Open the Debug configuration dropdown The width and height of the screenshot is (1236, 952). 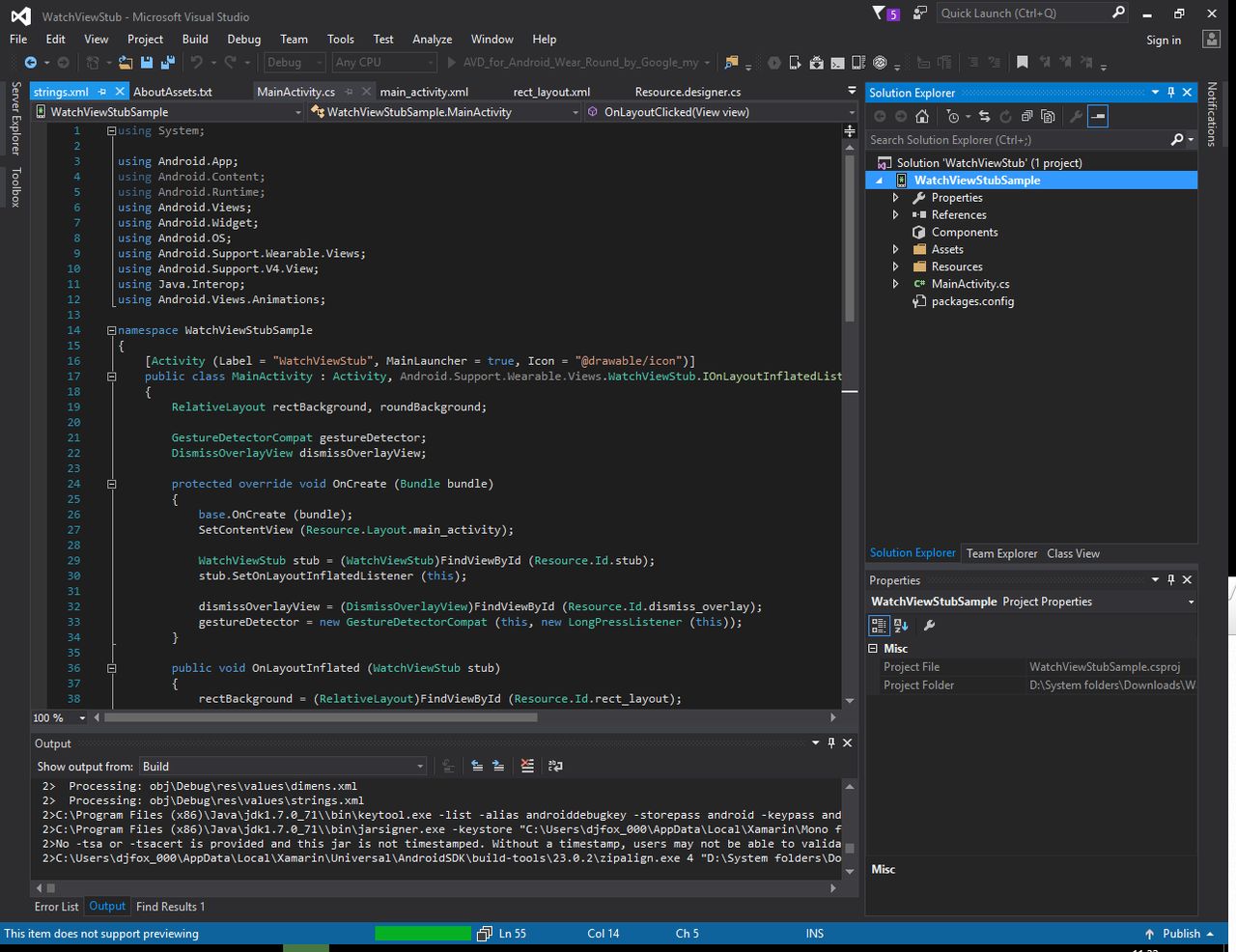pyautogui.click(x=294, y=63)
